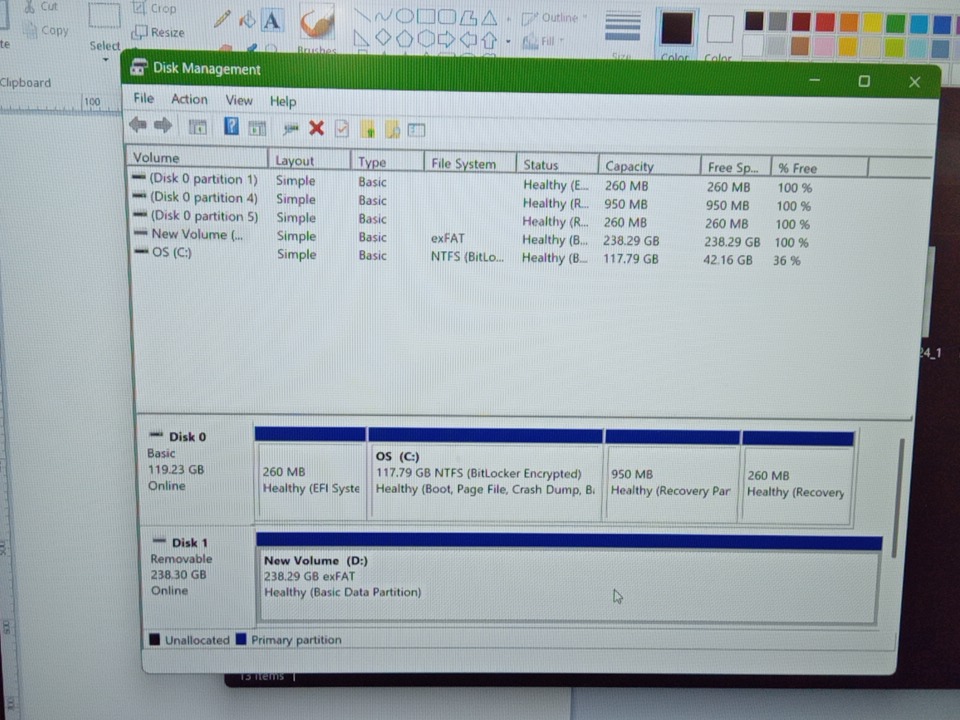This screenshot has width=960, height=720.
Task: Click the blue Help question mark icon
Action: pyautogui.click(x=231, y=127)
